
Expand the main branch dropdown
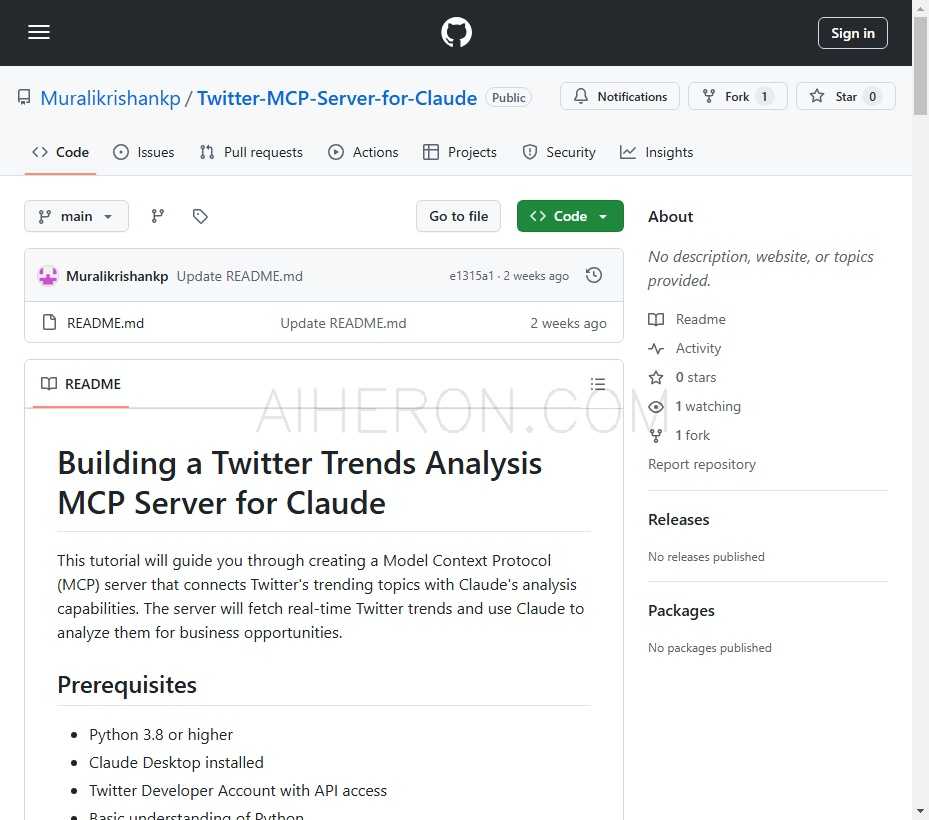76,216
